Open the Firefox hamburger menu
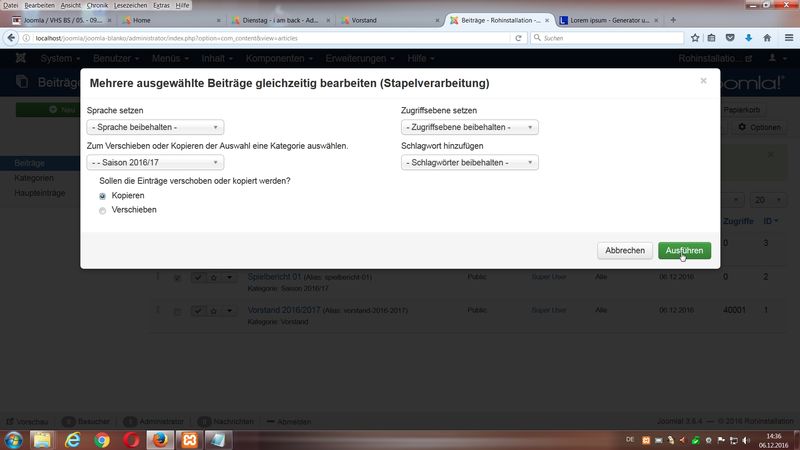 [789, 38]
